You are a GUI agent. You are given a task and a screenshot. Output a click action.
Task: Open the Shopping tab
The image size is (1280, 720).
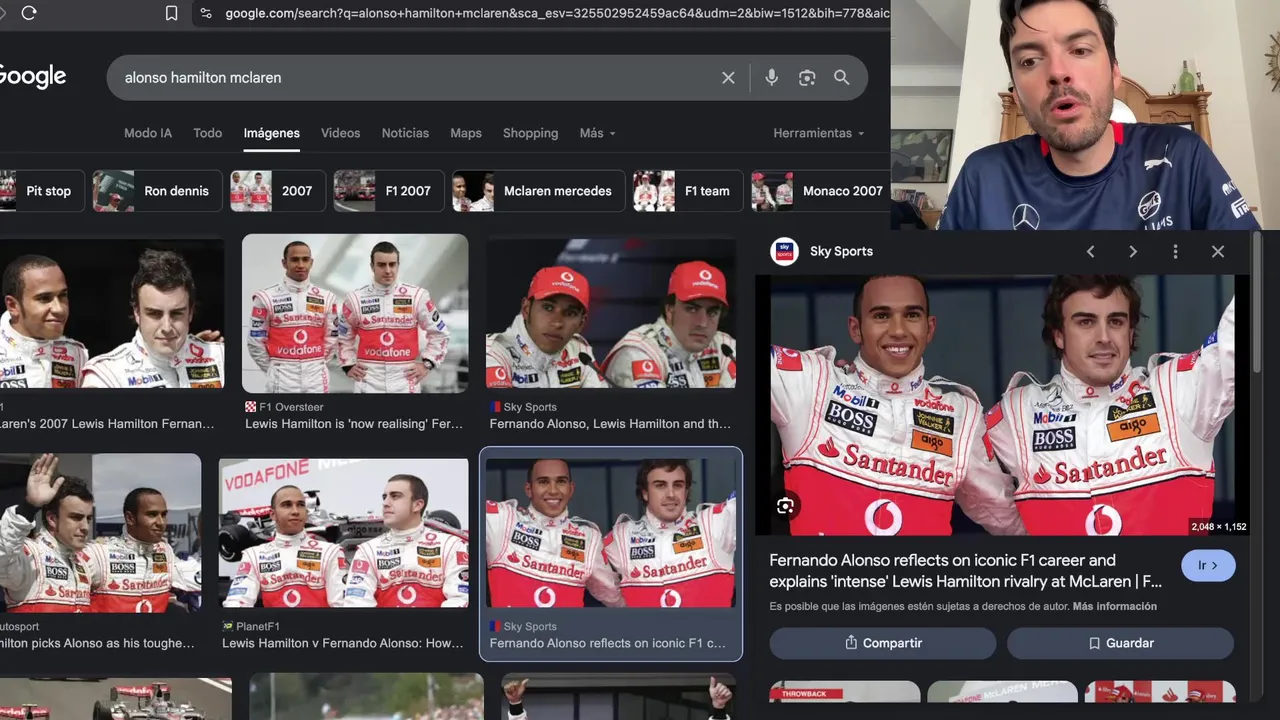pyautogui.click(x=530, y=133)
